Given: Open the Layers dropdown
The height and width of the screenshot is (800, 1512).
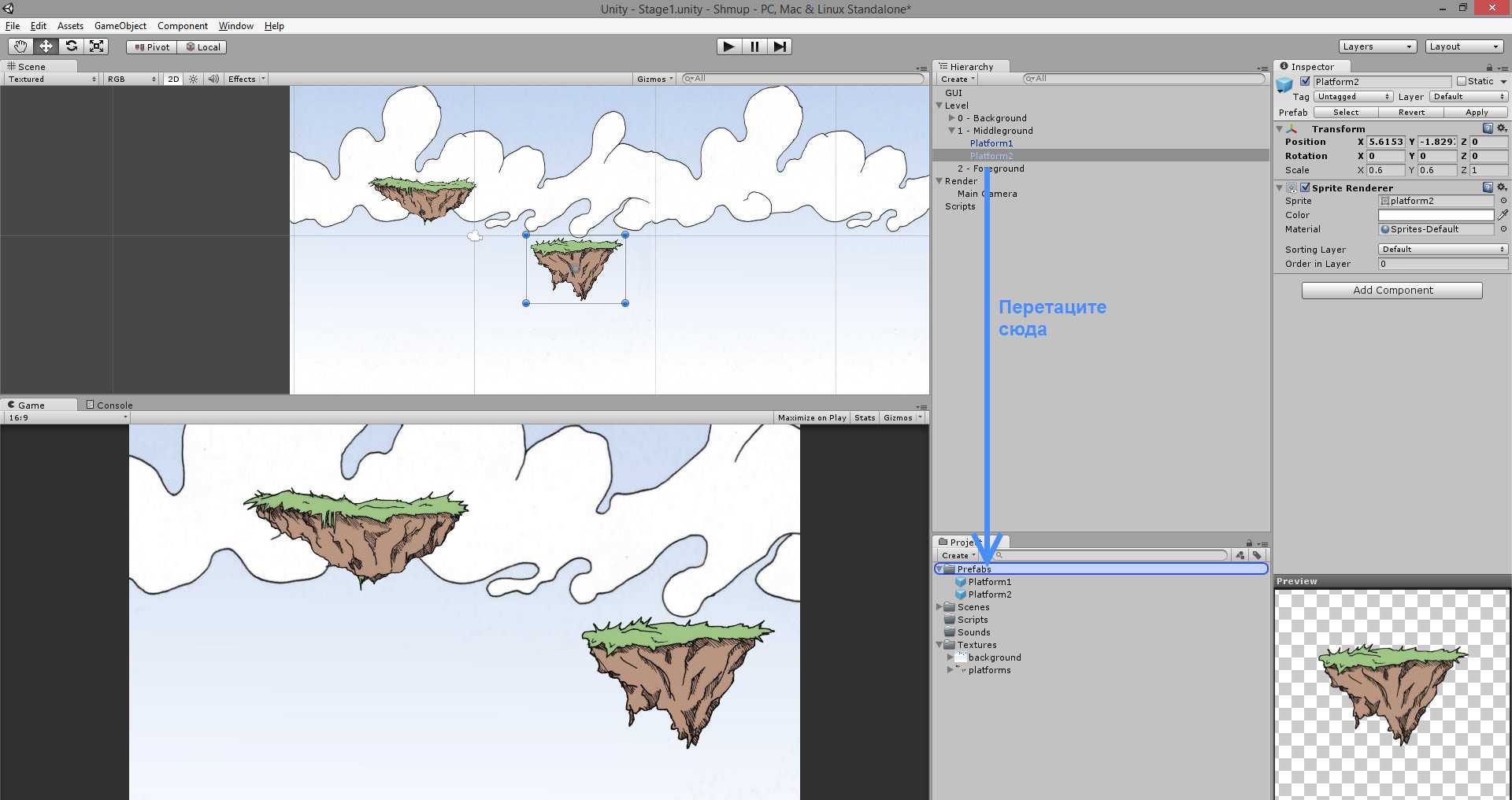Looking at the screenshot, I should click(x=1377, y=46).
